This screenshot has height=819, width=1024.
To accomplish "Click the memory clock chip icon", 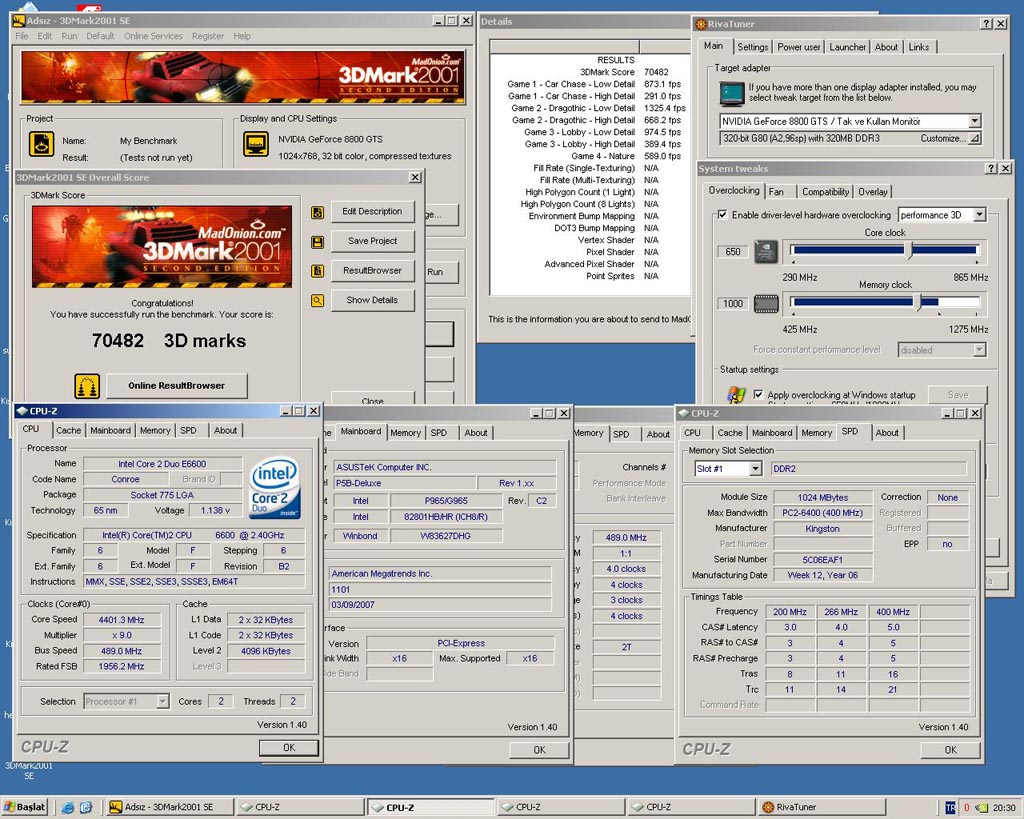I will click(x=766, y=304).
